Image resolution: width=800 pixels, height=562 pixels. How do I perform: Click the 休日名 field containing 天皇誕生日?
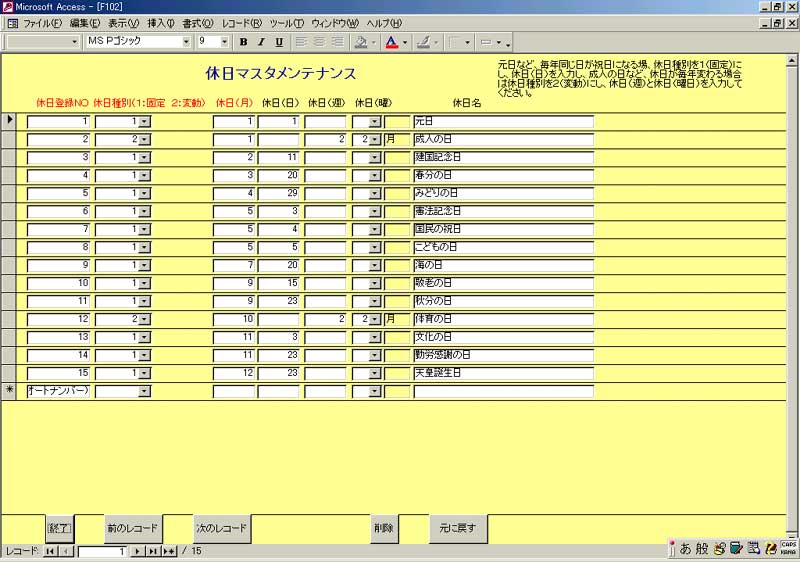[x=504, y=373]
